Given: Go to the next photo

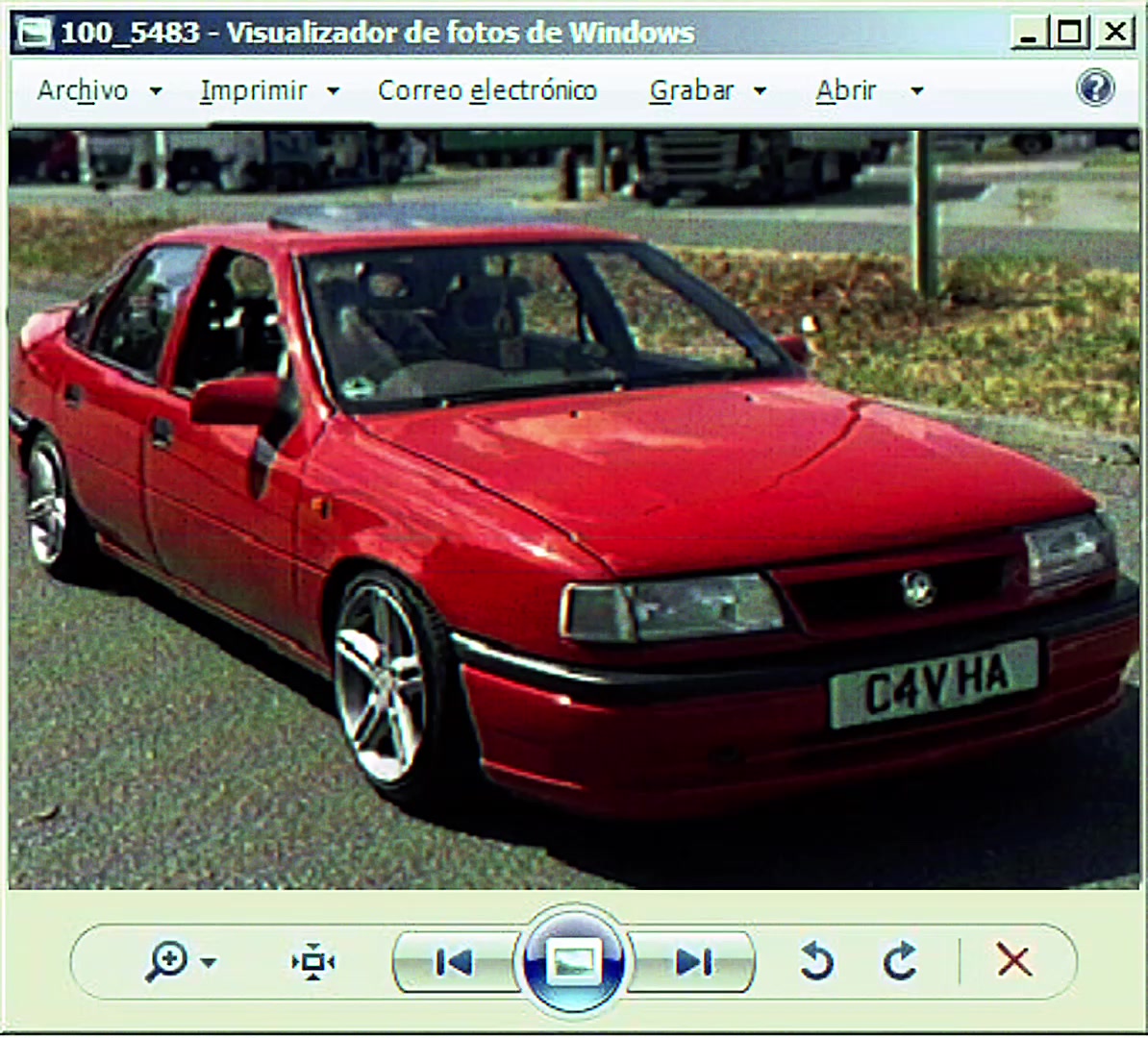Looking at the screenshot, I should (x=692, y=963).
